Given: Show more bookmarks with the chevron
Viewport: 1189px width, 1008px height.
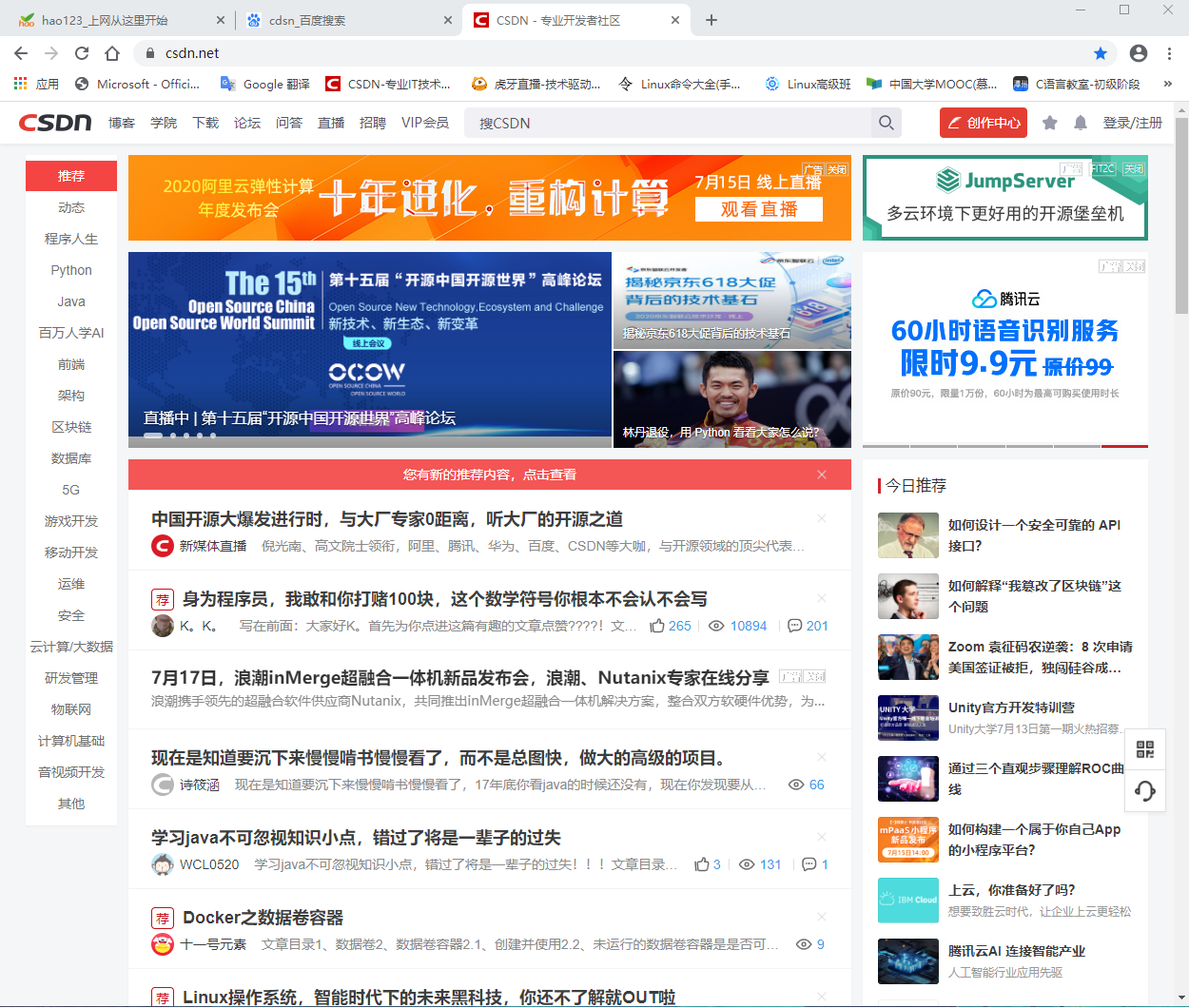Looking at the screenshot, I should [1168, 84].
